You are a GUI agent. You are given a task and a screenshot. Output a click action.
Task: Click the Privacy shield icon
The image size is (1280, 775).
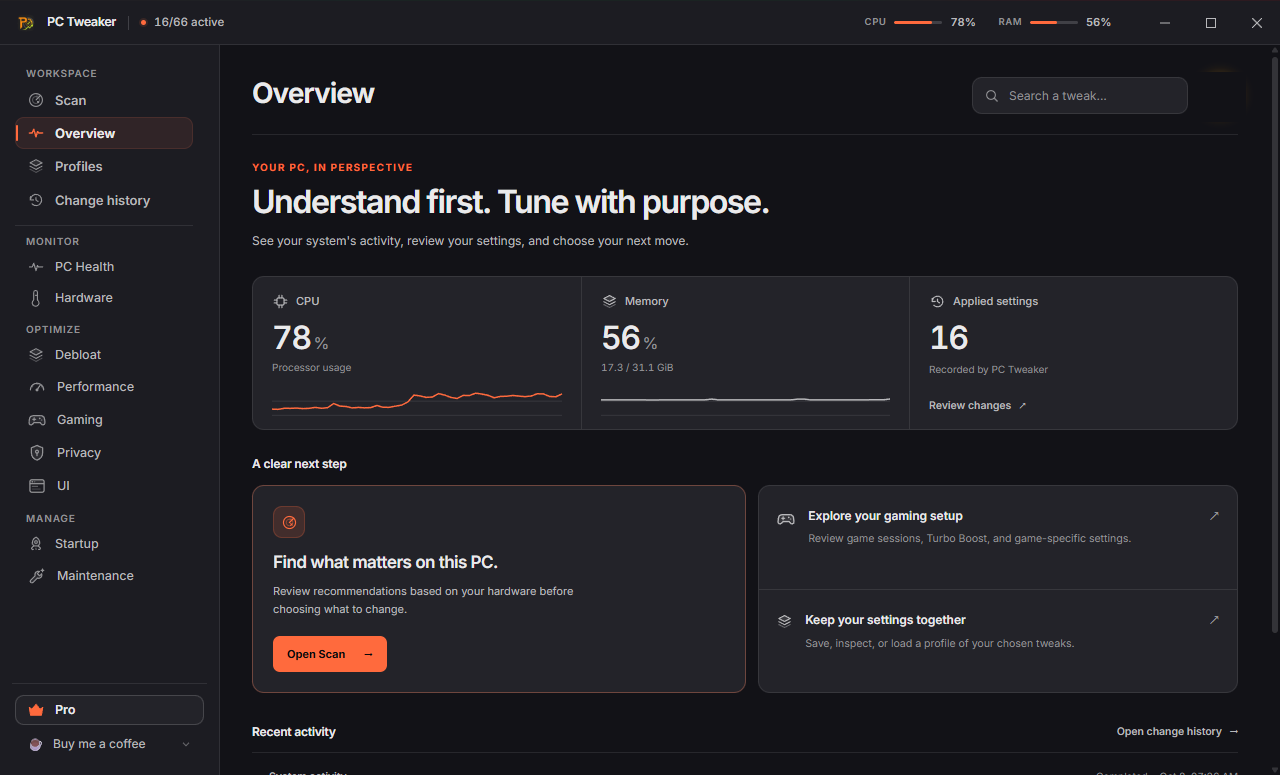pyautogui.click(x=37, y=453)
